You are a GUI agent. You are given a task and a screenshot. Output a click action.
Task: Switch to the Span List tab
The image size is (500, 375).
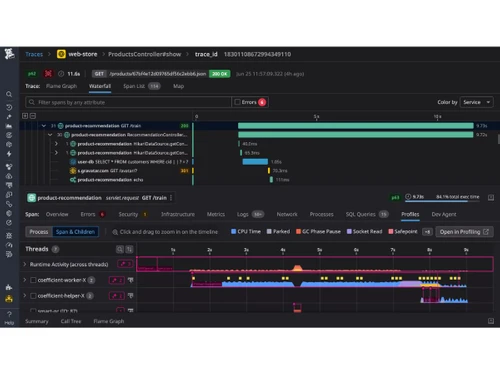142,86
